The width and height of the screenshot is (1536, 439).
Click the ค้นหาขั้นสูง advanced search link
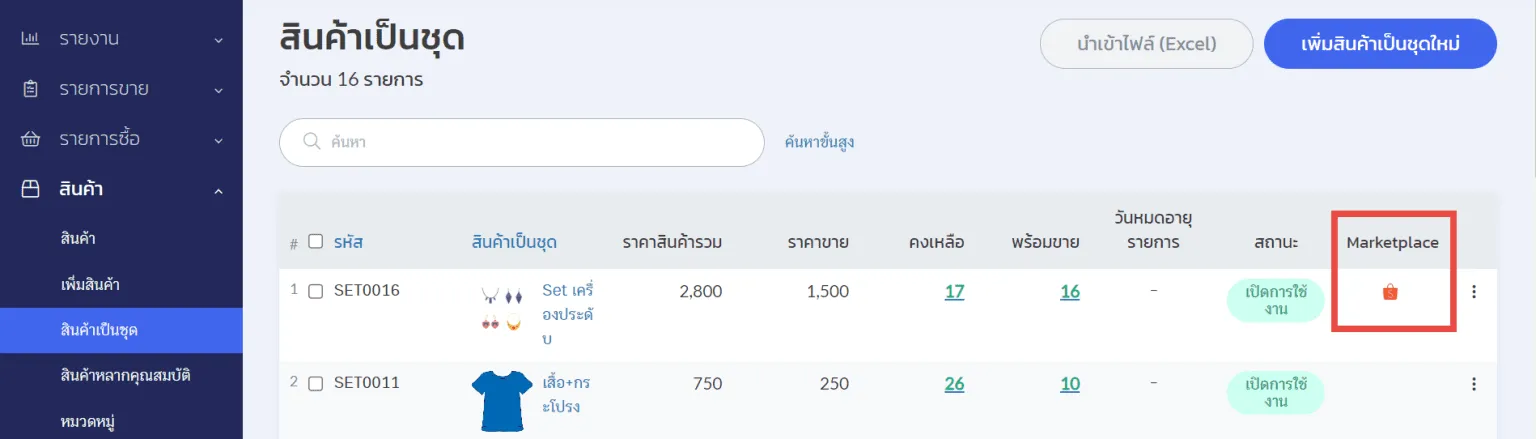pyautogui.click(x=819, y=142)
